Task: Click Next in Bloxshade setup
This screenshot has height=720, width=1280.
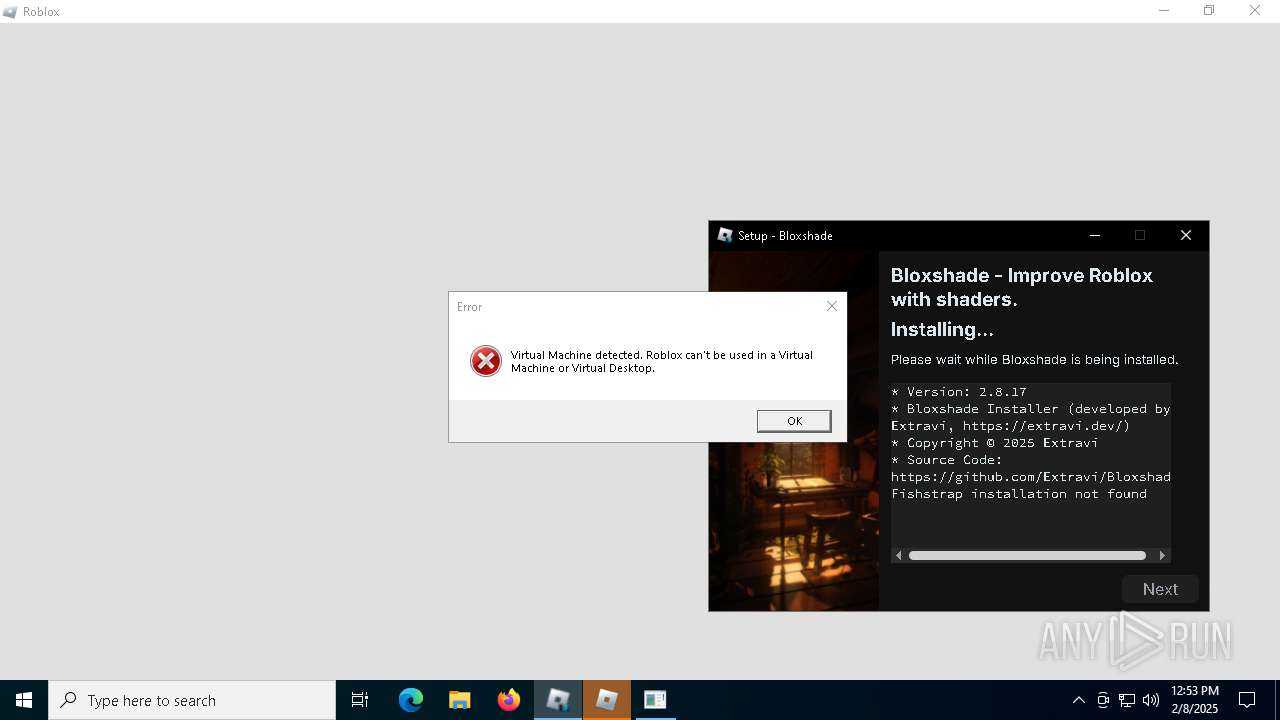Action: pos(1160,589)
